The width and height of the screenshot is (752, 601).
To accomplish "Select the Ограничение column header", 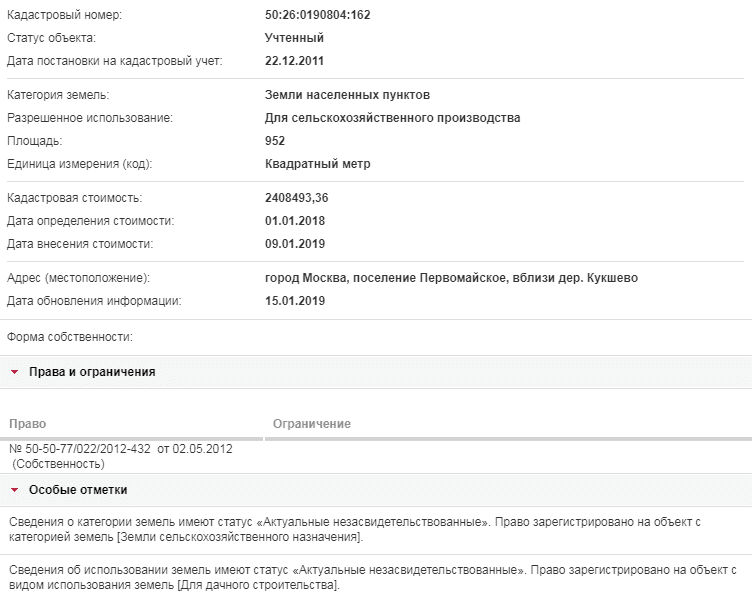I will click(x=312, y=424).
